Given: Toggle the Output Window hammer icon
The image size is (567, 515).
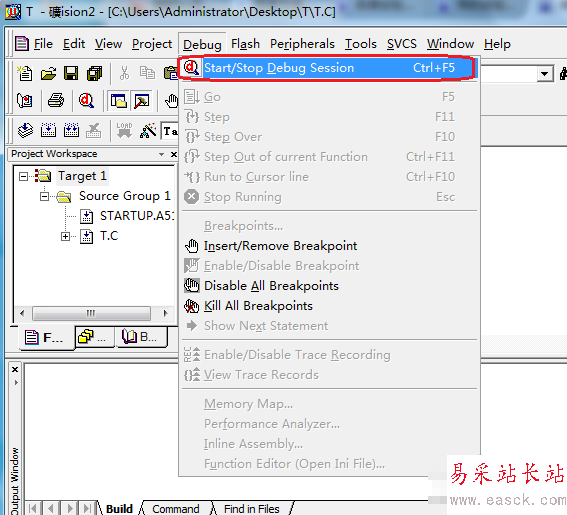Looking at the screenshot, I should pos(141,101).
